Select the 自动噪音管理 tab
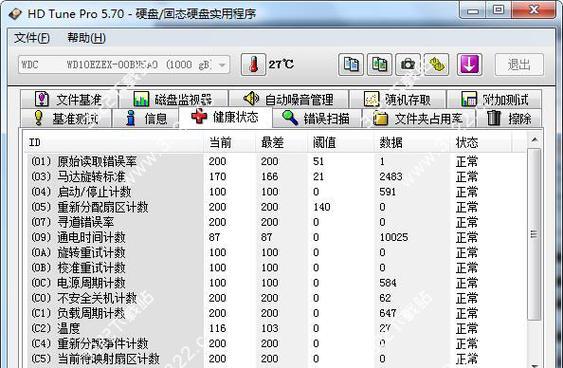563x368 pixels. pyautogui.click(x=289, y=99)
